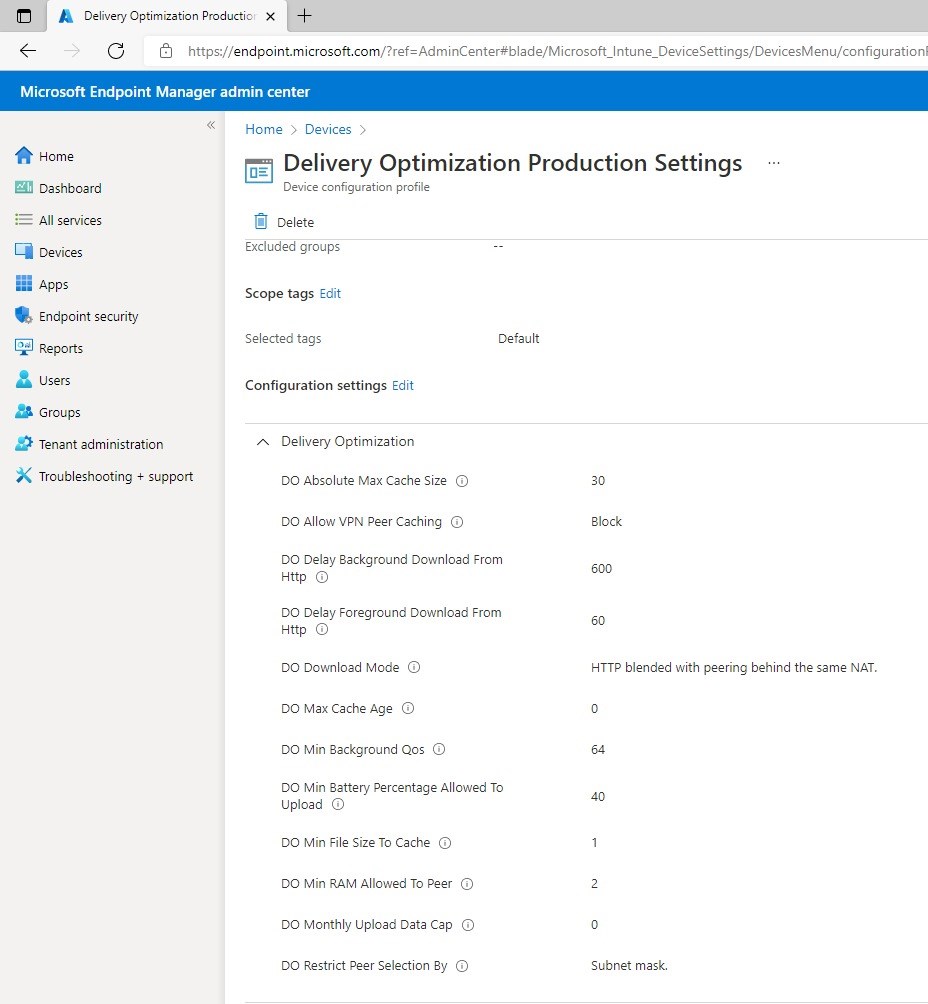
Task: Click the Home house icon in sidebar
Action: click(24, 156)
